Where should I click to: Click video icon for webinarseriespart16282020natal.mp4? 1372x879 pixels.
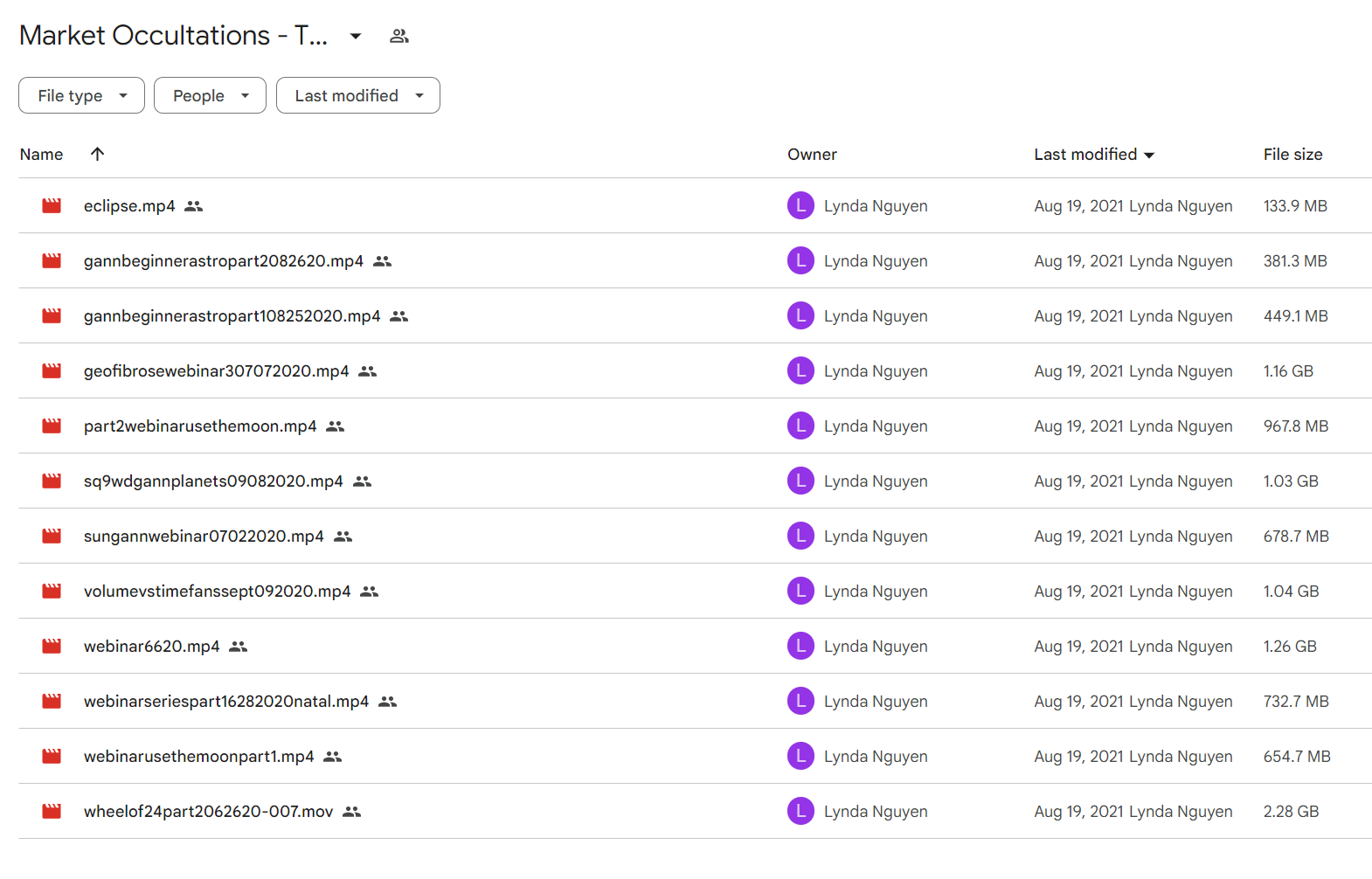(52, 702)
